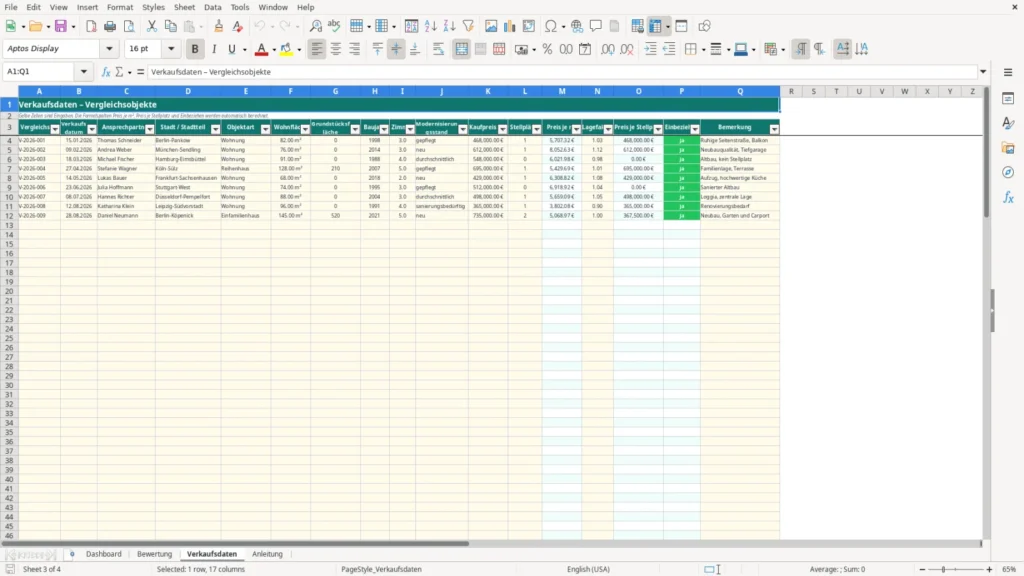Apply red font color swatch

(x=261, y=49)
